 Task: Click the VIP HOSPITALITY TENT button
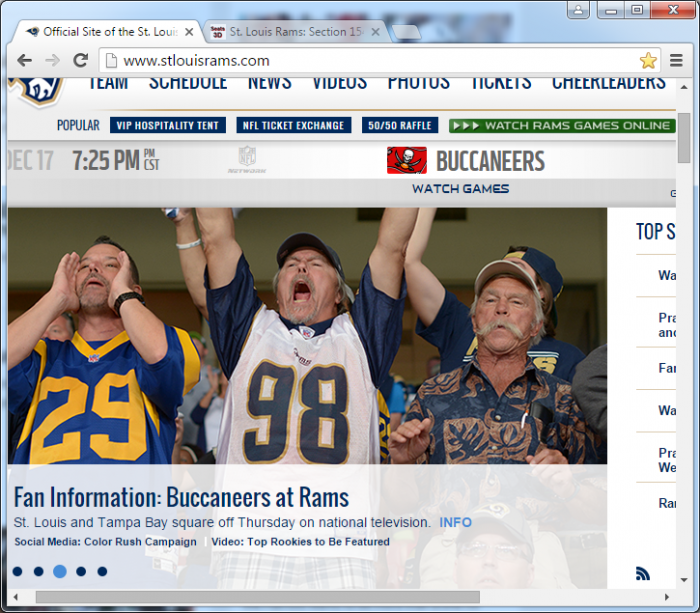coord(168,125)
